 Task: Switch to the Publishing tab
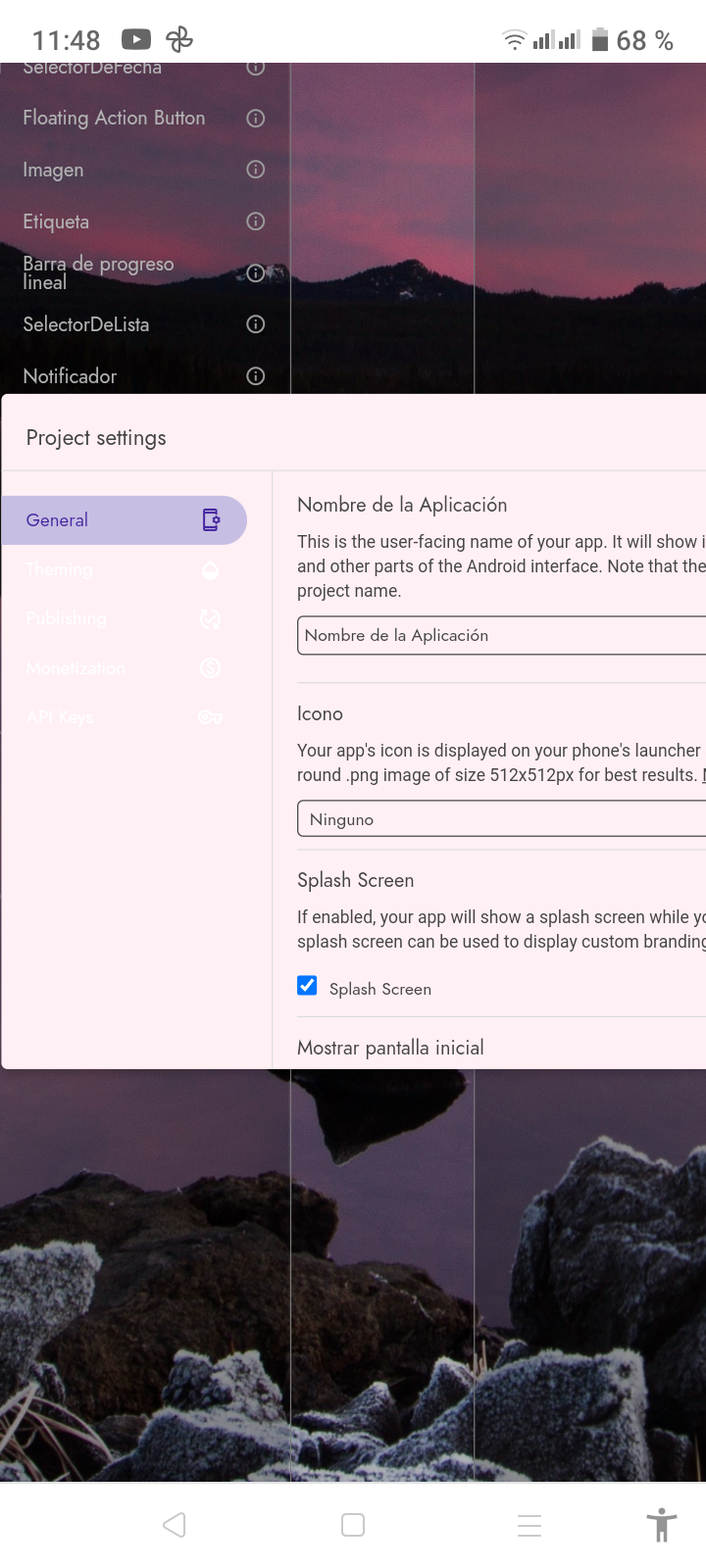pyautogui.click(x=124, y=618)
